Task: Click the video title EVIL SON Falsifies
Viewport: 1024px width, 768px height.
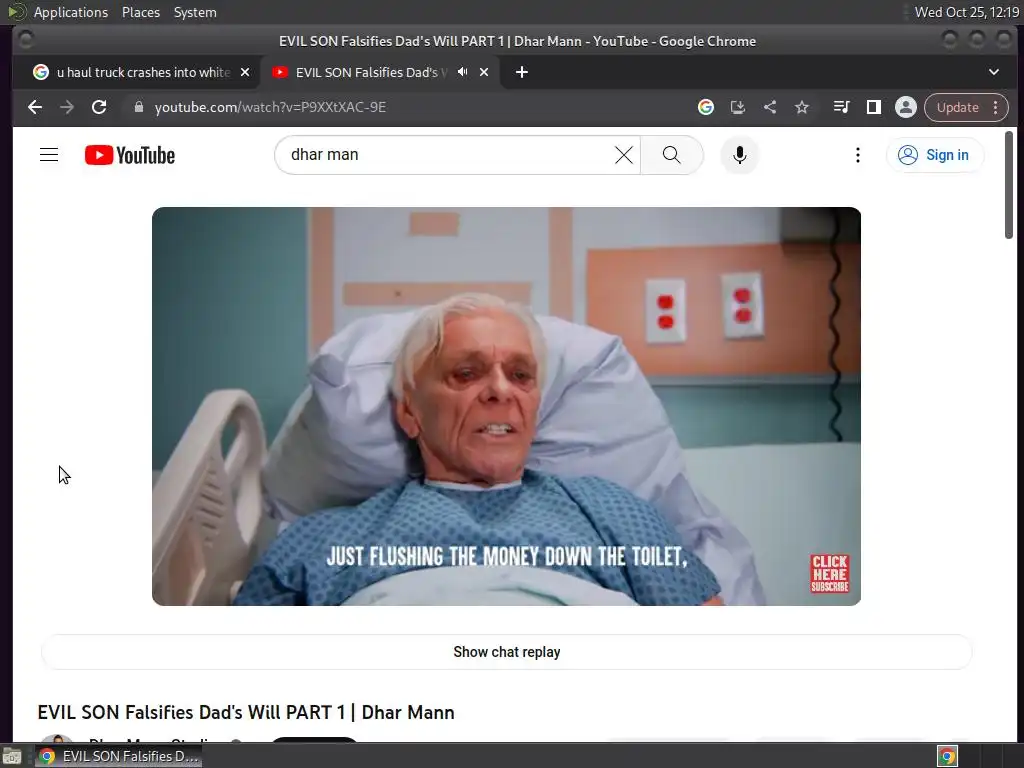Action: pos(246,712)
